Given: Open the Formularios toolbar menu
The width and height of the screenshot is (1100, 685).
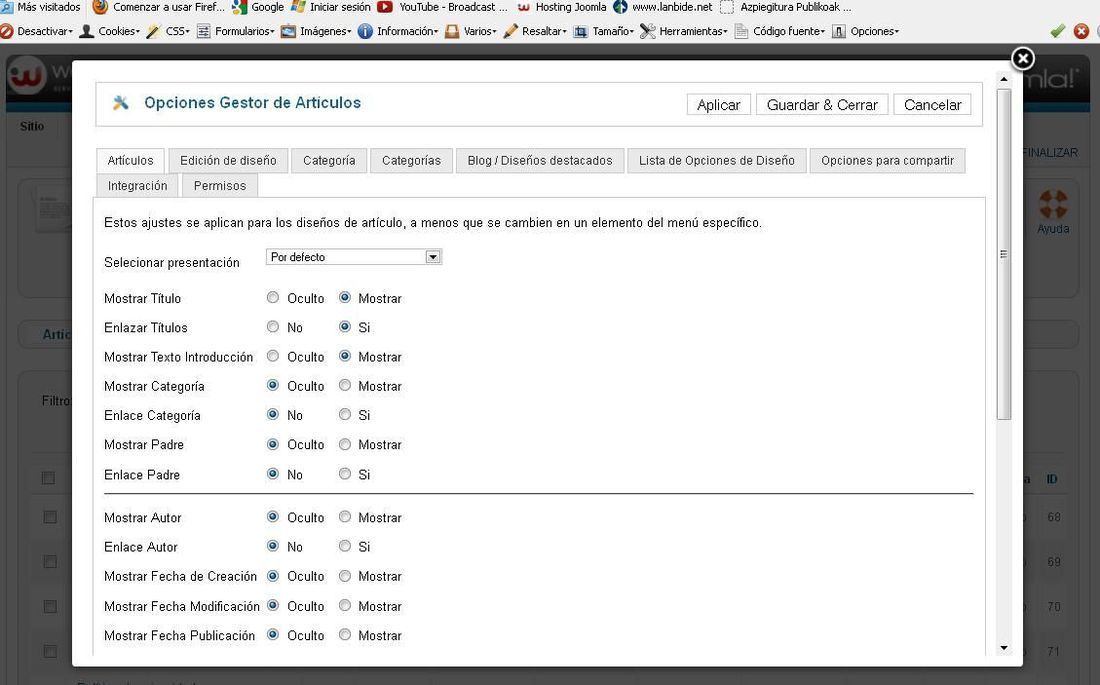Looking at the screenshot, I should click(x=235, y=31).
